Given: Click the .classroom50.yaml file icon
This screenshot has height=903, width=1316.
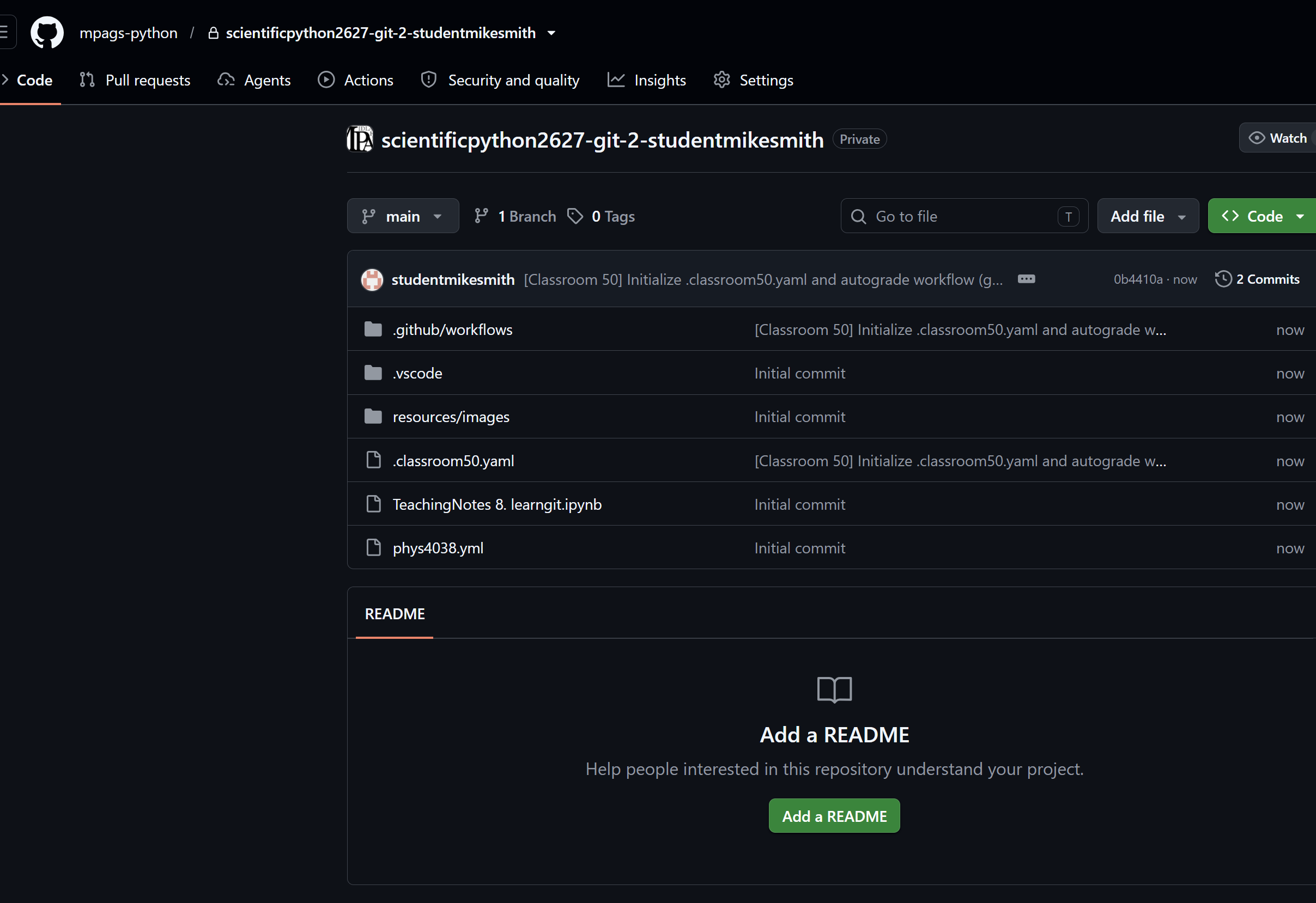Looking at the screenshot, I should click(374, 461).
